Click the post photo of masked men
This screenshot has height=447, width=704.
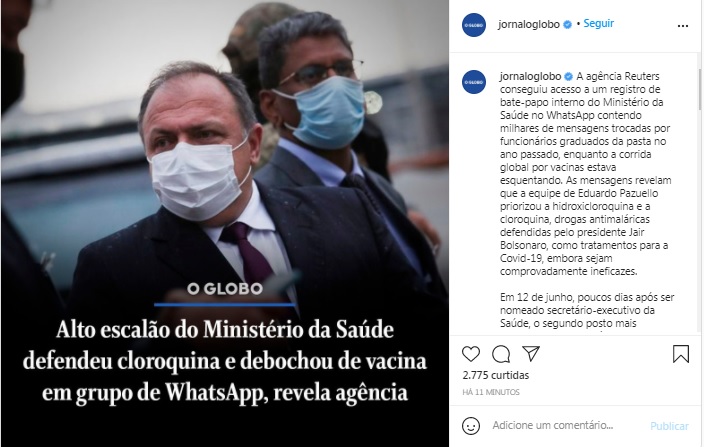(224, 223)
